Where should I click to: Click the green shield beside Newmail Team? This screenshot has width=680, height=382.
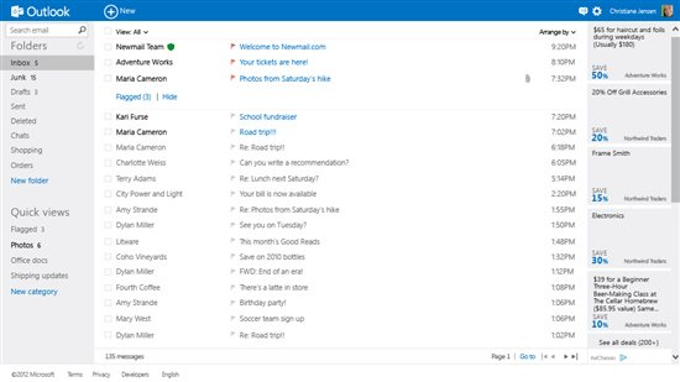tap(171, 47)
